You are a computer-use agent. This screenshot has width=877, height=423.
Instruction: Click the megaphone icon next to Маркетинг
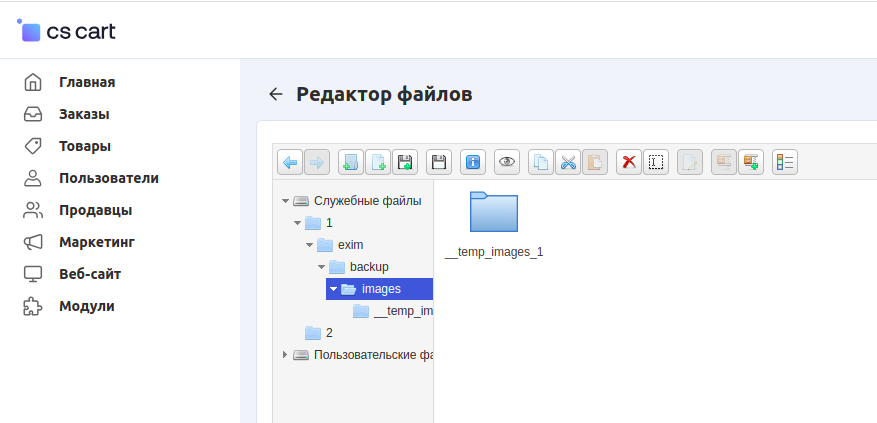[33, 242]
